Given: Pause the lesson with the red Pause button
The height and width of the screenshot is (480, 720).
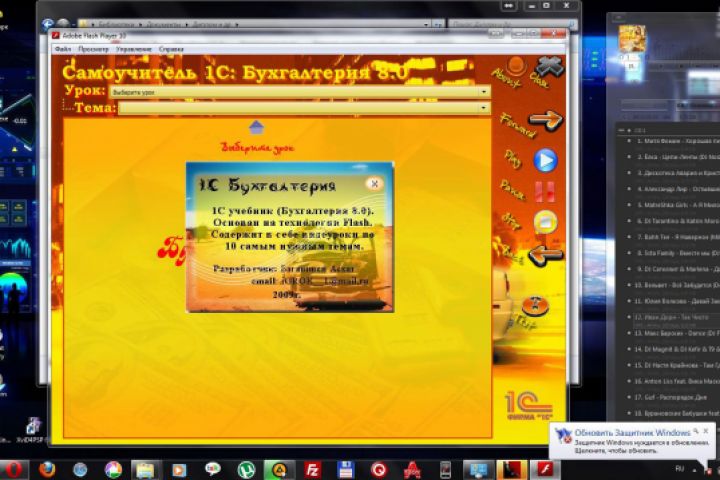Looking at the screenshot, I should (x=545, y=192).
